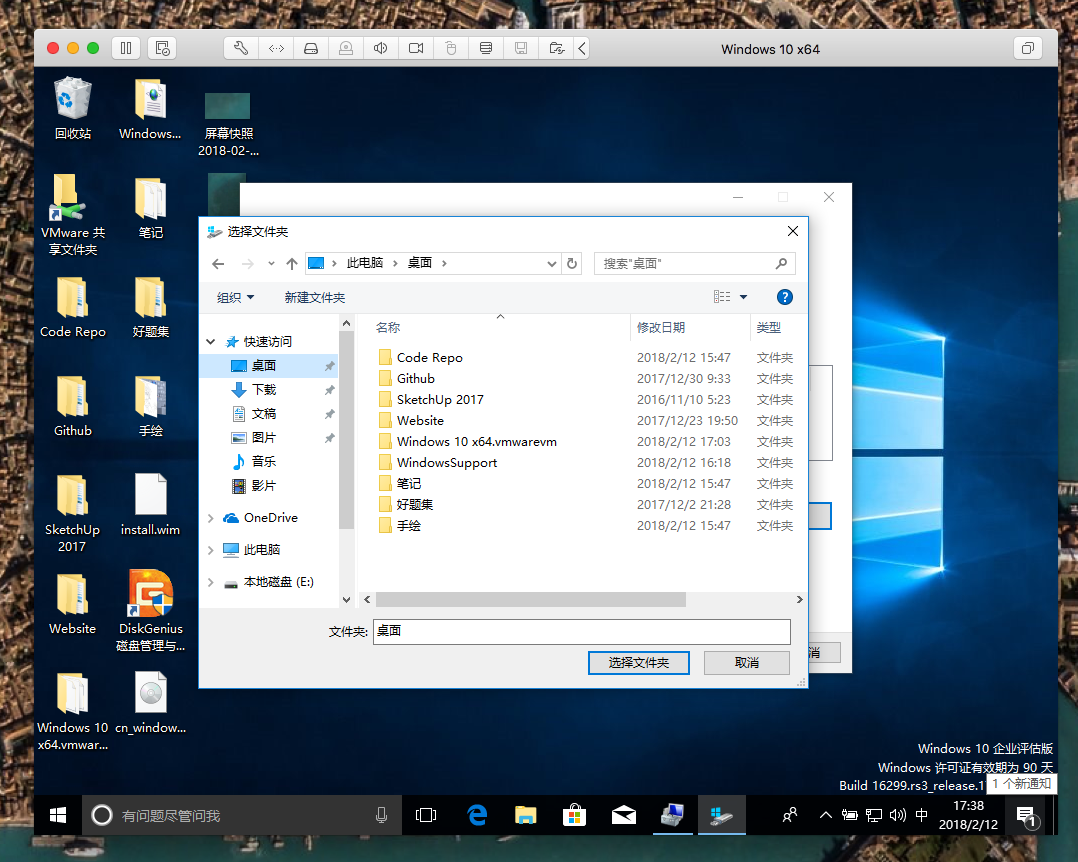
Task: Open Microsoft Edge from the taskbar
Action: [477, 815]
